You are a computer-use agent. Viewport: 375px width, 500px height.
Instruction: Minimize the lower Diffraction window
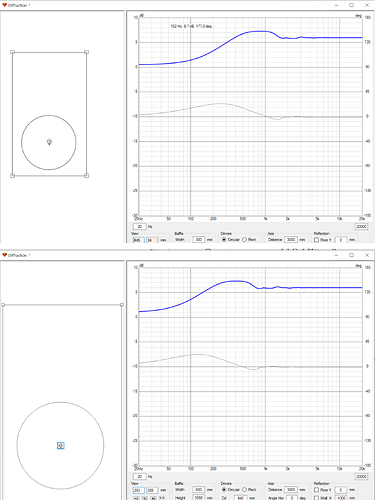point(336,255)
